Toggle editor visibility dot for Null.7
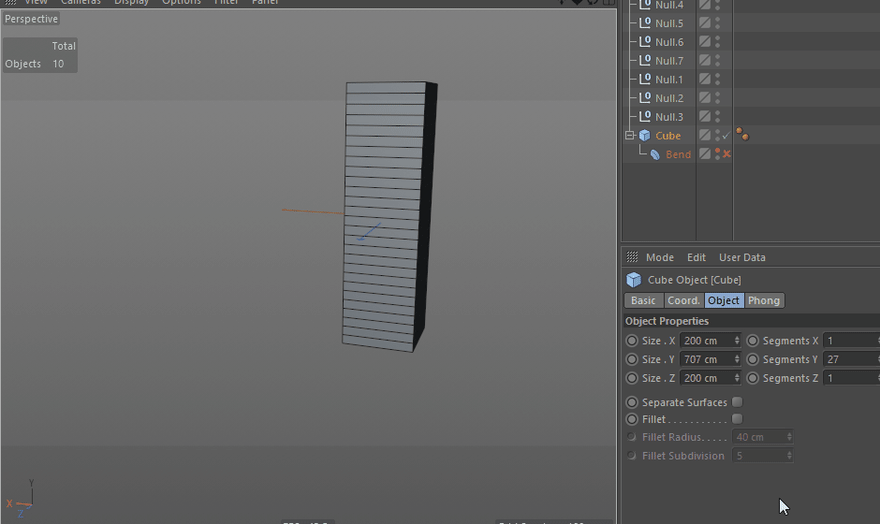880x524 pixels. click(x=718, y=57)
